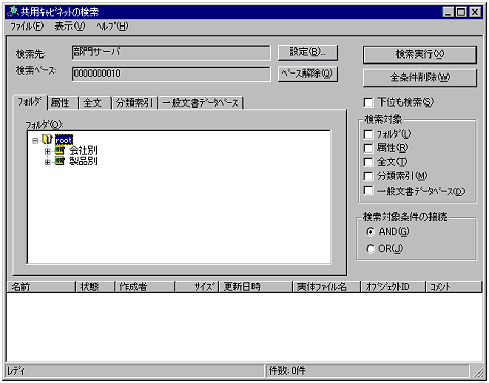Select the AND(G) radio button

pyautogui.click(x=370, y=232)
